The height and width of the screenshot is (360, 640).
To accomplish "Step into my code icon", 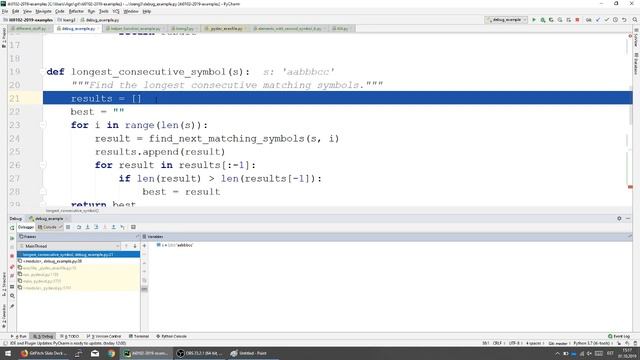I will pos(96,227).
